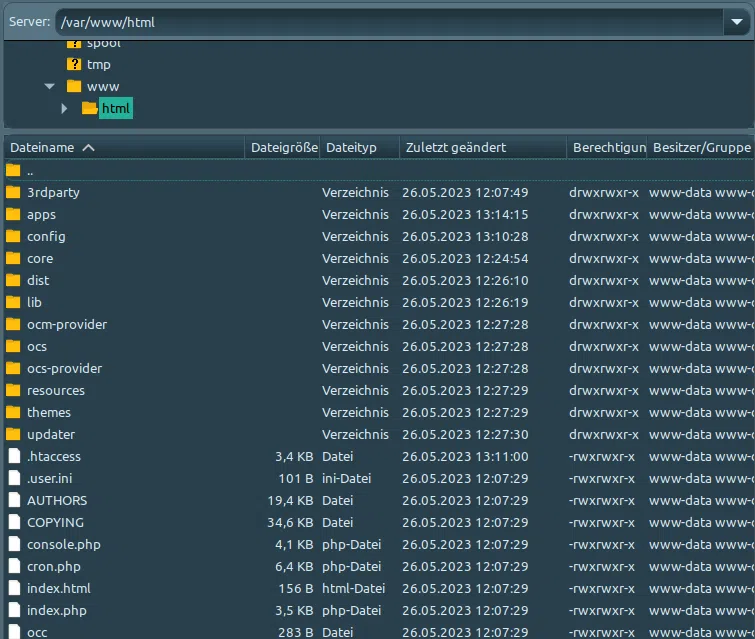Click the resources folder icon
Viewport: 755px width, 639px height.
pos(13,390)
